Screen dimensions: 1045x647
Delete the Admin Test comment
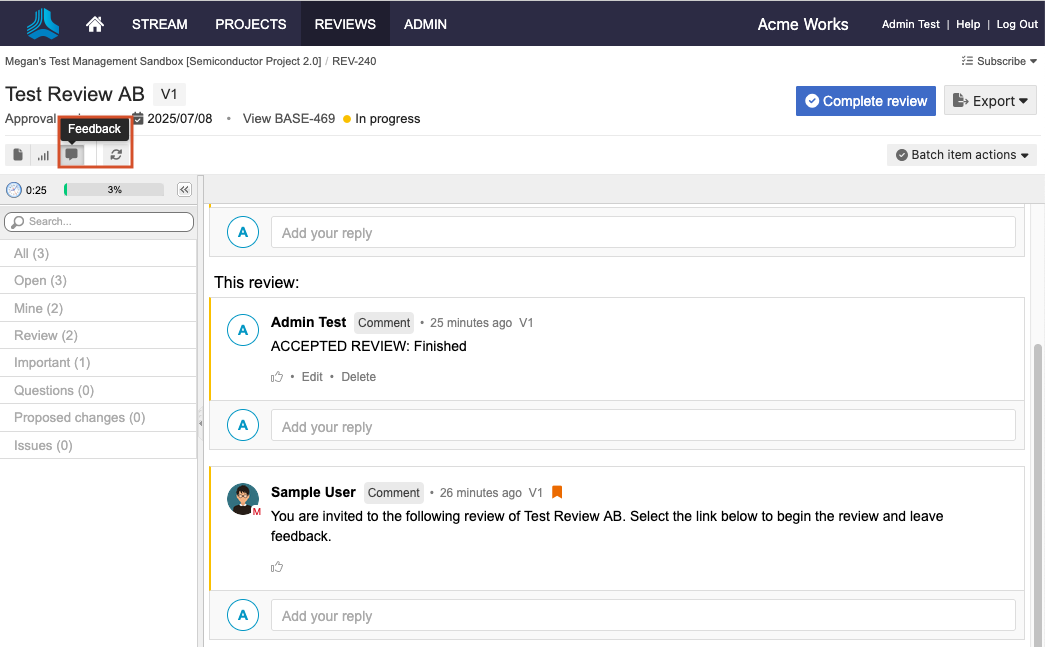pyautogui.click(x=358, y=377)
